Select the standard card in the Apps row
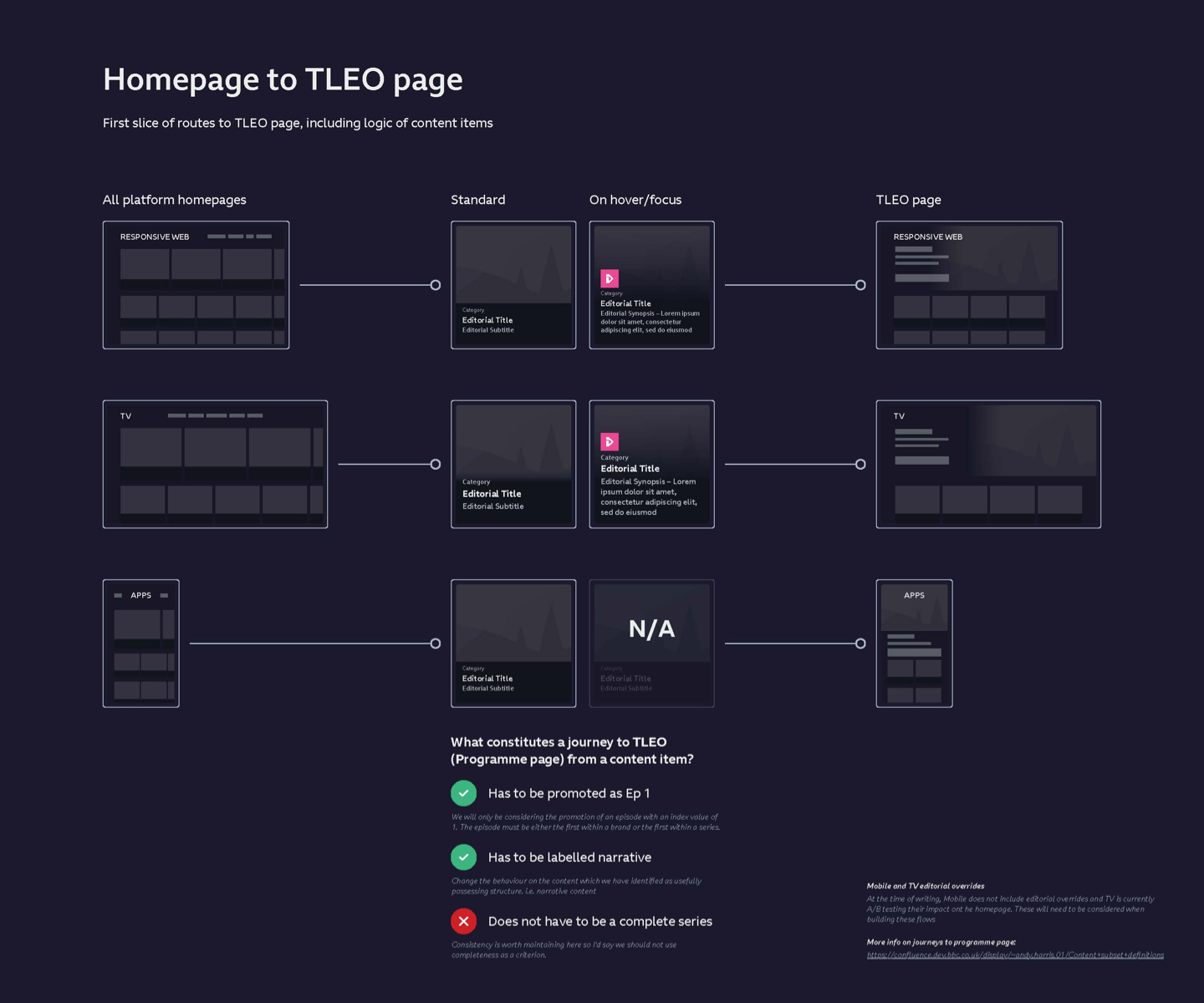This screenshot has width=1204, height=1003. (x=513, y=644)
